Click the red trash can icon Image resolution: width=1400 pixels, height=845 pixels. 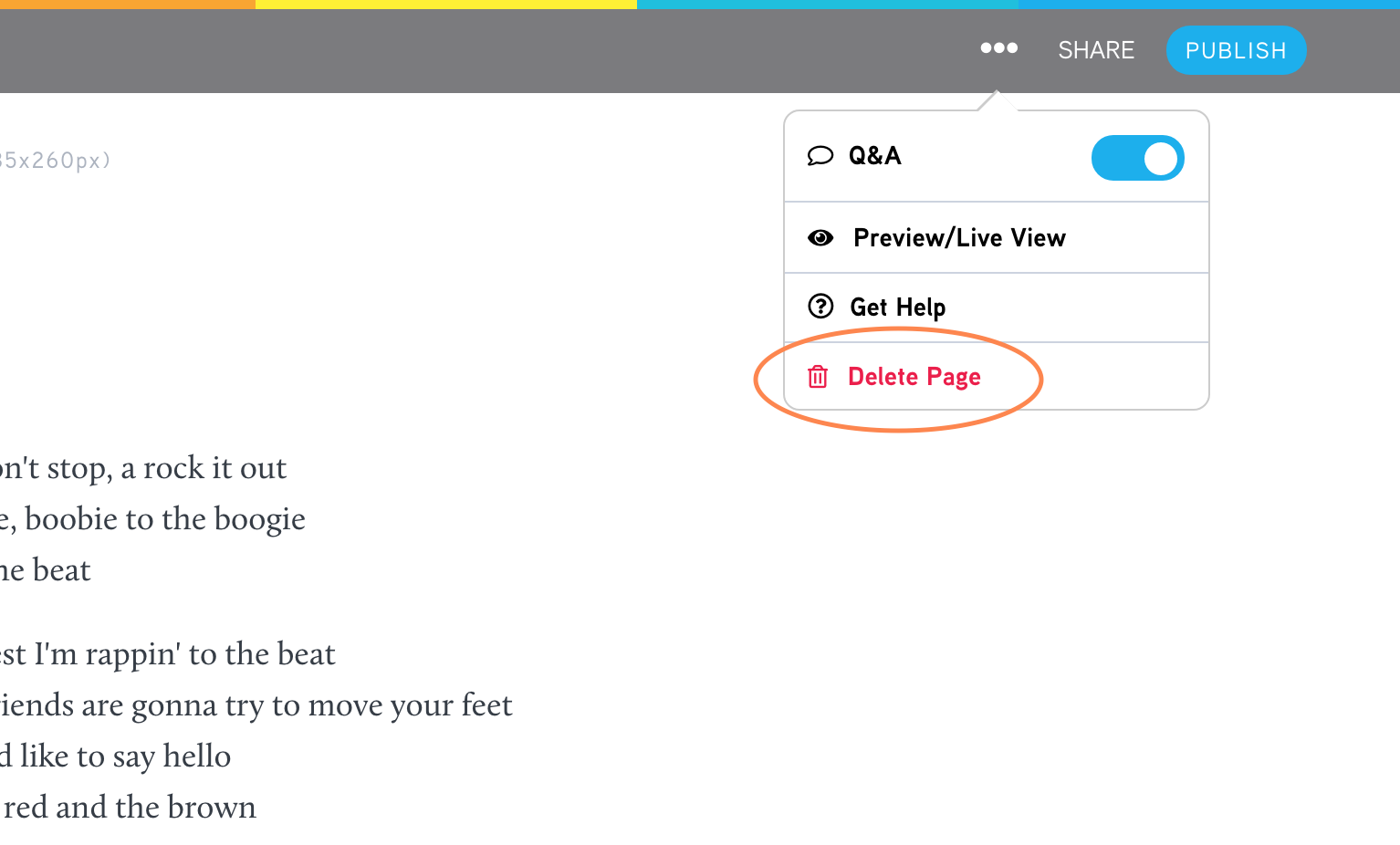[818, 376]
